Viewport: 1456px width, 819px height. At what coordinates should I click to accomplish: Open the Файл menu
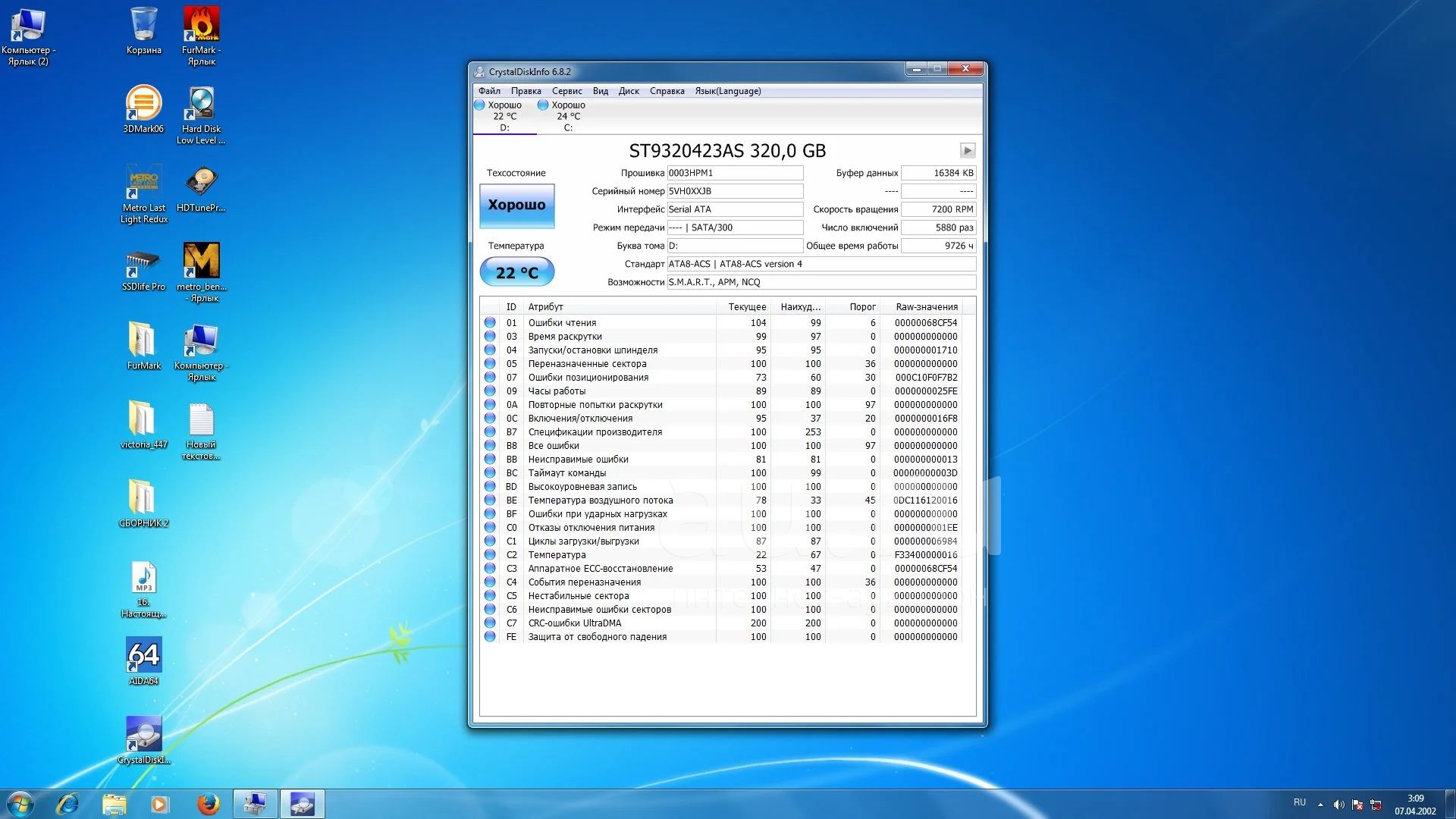click(x=489, y=91)
